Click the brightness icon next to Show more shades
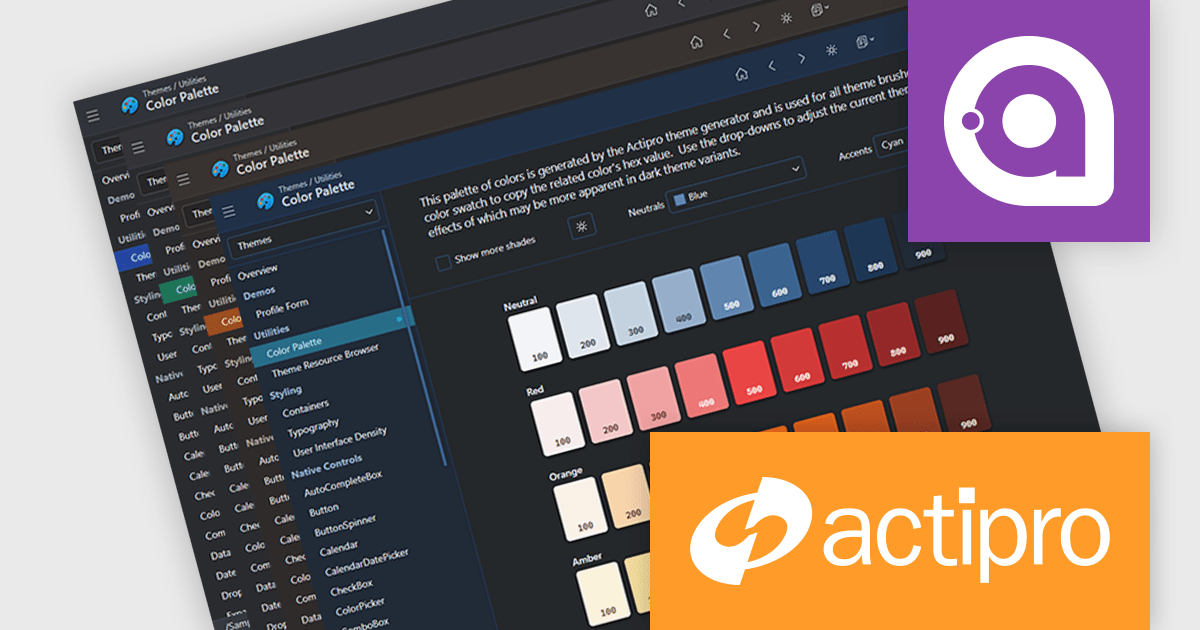This screenshot has height=630, width=1200. pyautogui.click(x=581, y=227)
